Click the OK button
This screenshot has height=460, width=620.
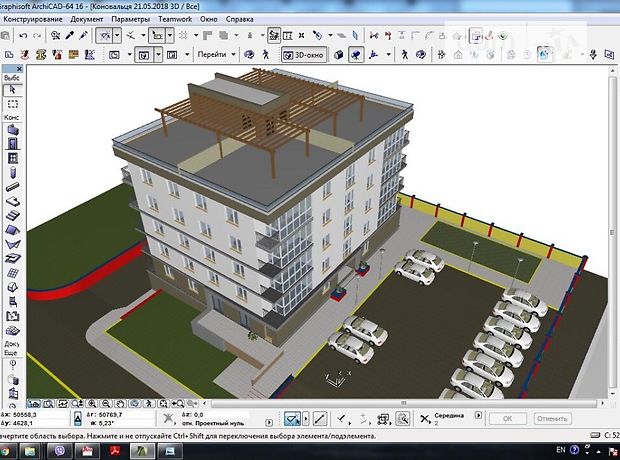[x=508, y=418]
